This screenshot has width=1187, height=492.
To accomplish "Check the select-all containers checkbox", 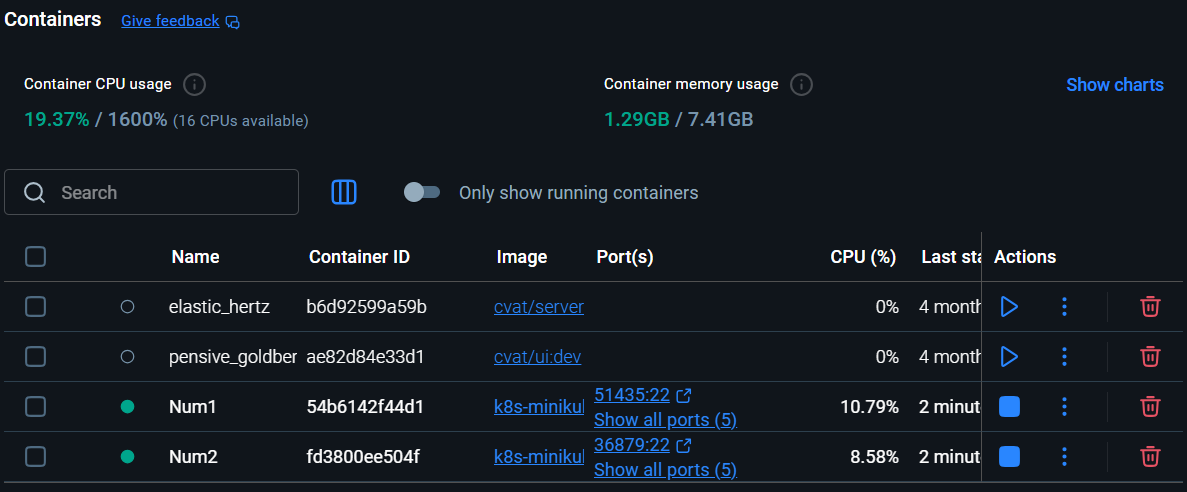I will click(35, 257).
